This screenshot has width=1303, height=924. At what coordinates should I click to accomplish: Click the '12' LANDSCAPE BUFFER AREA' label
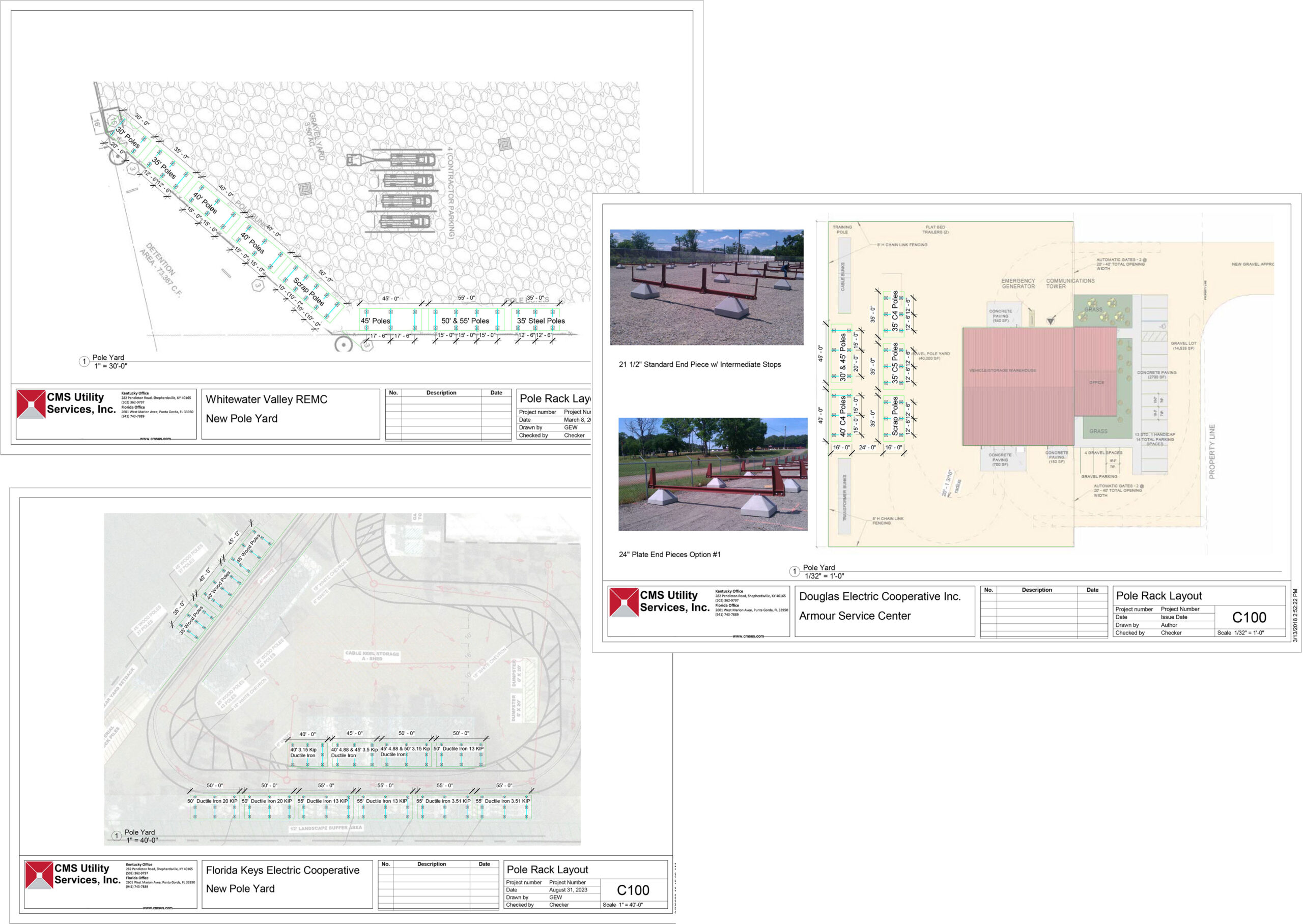326,828
